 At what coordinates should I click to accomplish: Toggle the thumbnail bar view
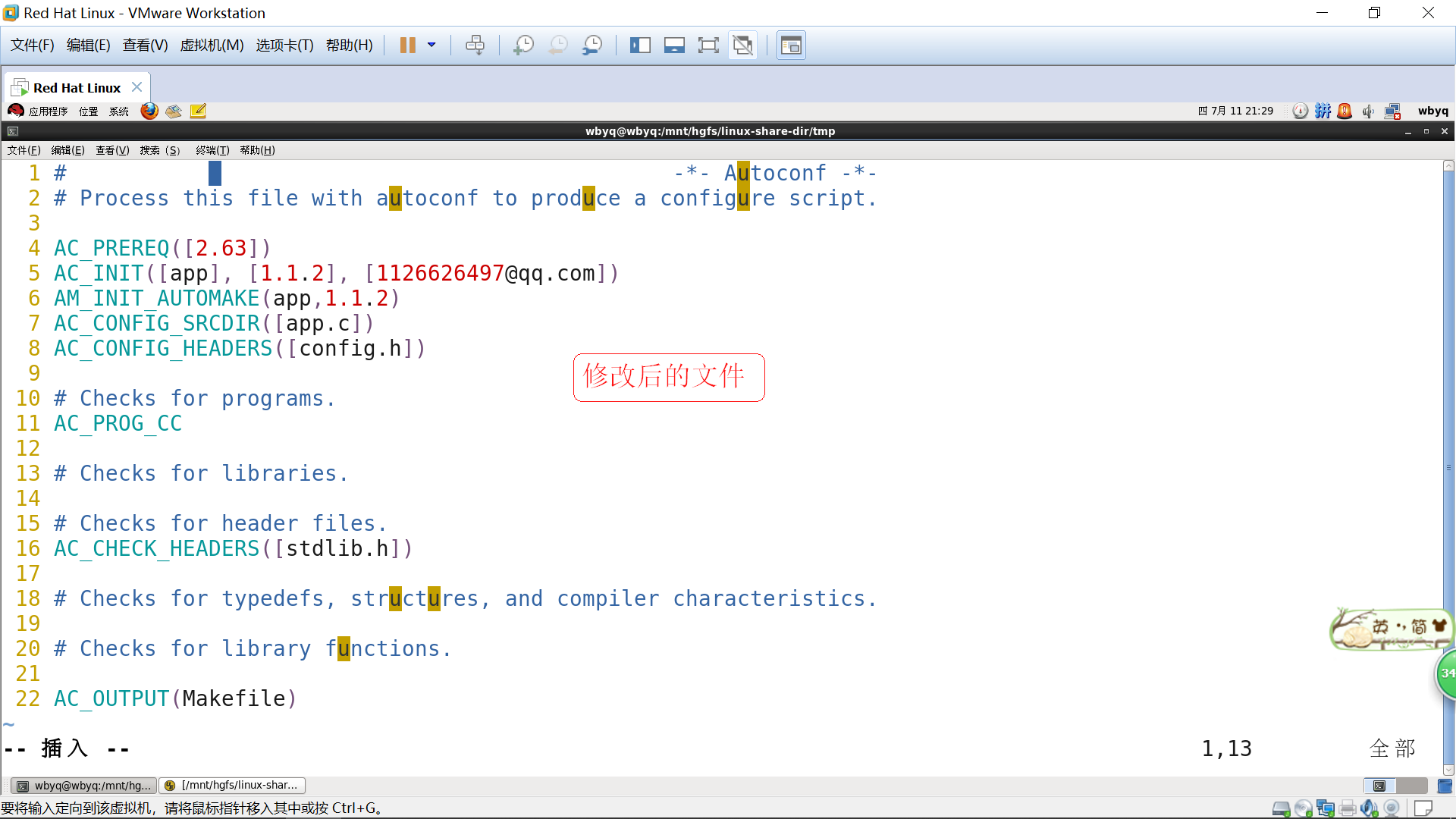673,45
